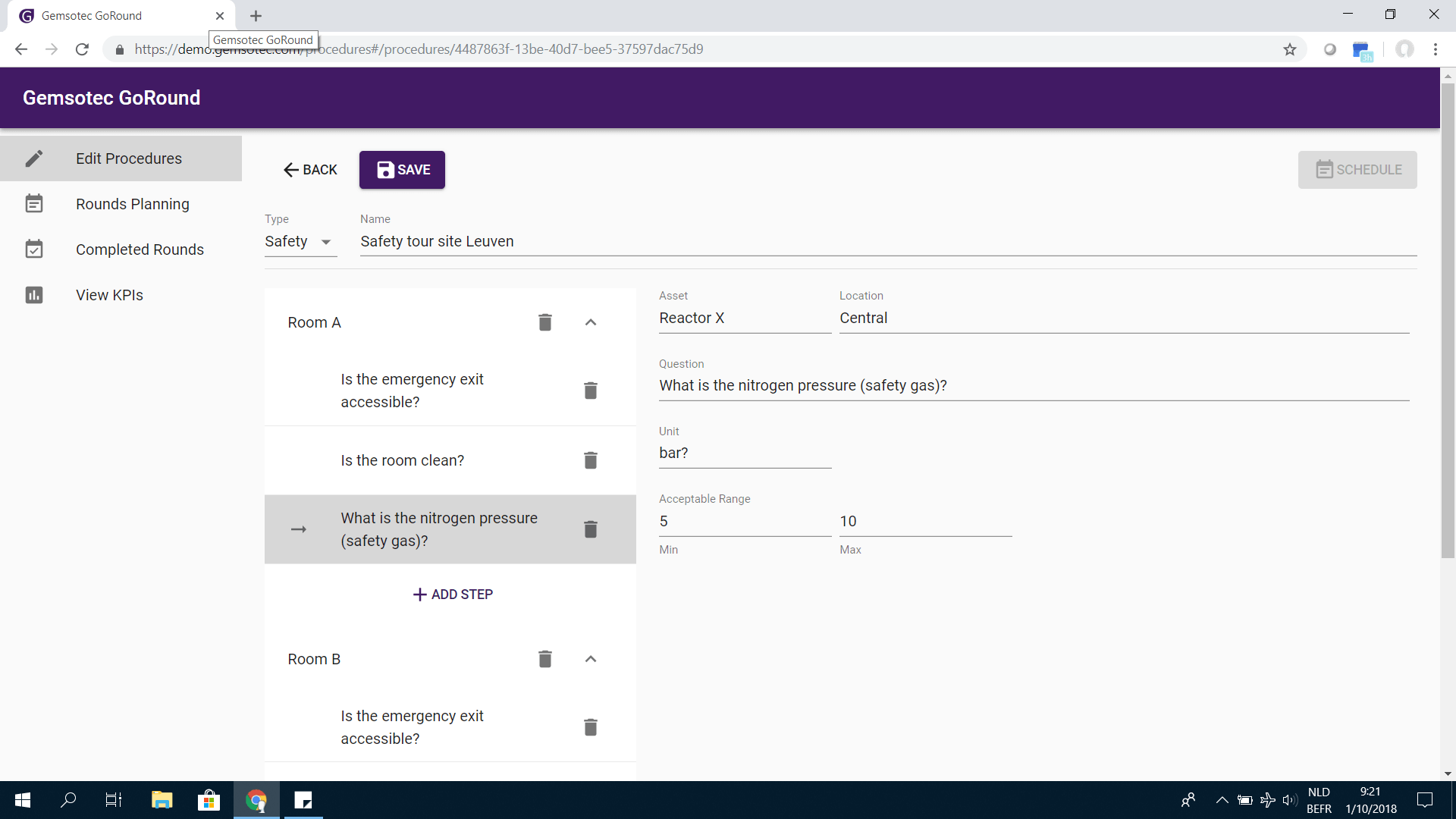
Task: Edit the Asset field Reactor X
Action: (x=745, y=318)
